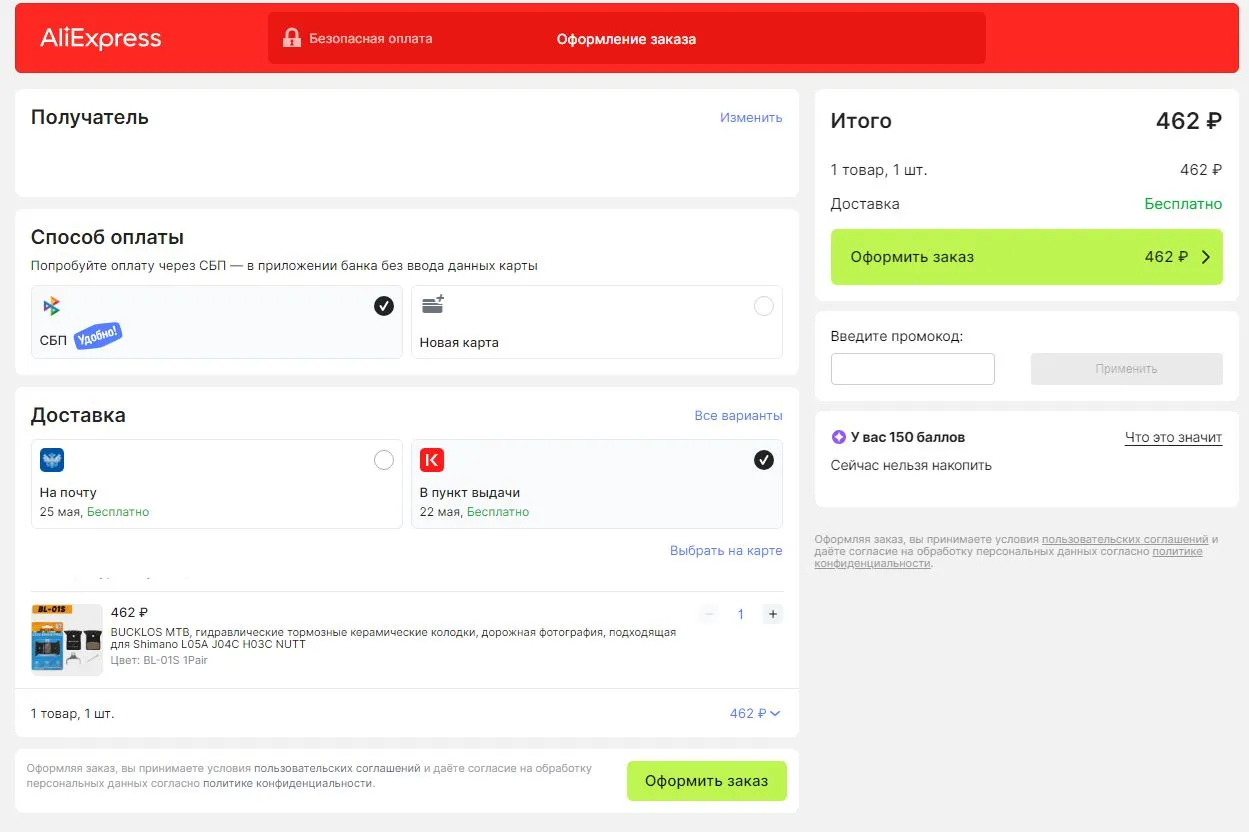Click the quantity value '1'
Viewport: 1249px width, 832px height.
(741, 614)
